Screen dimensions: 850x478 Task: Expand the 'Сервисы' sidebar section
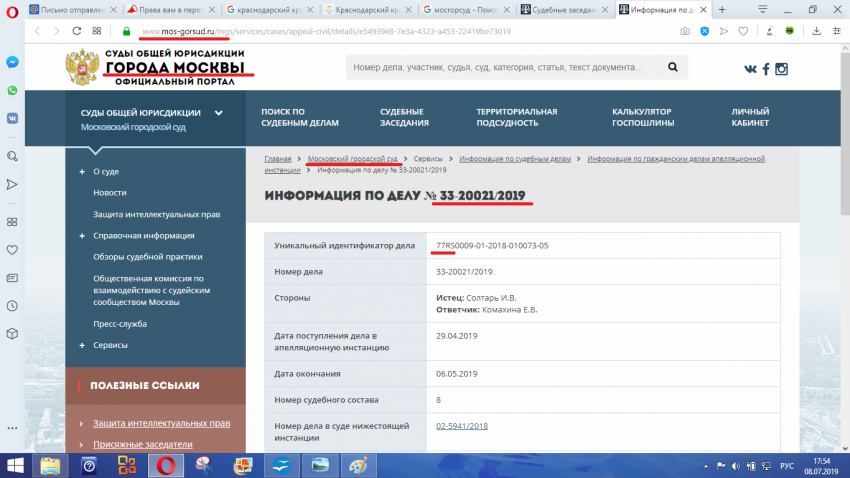tap(82, 345)
